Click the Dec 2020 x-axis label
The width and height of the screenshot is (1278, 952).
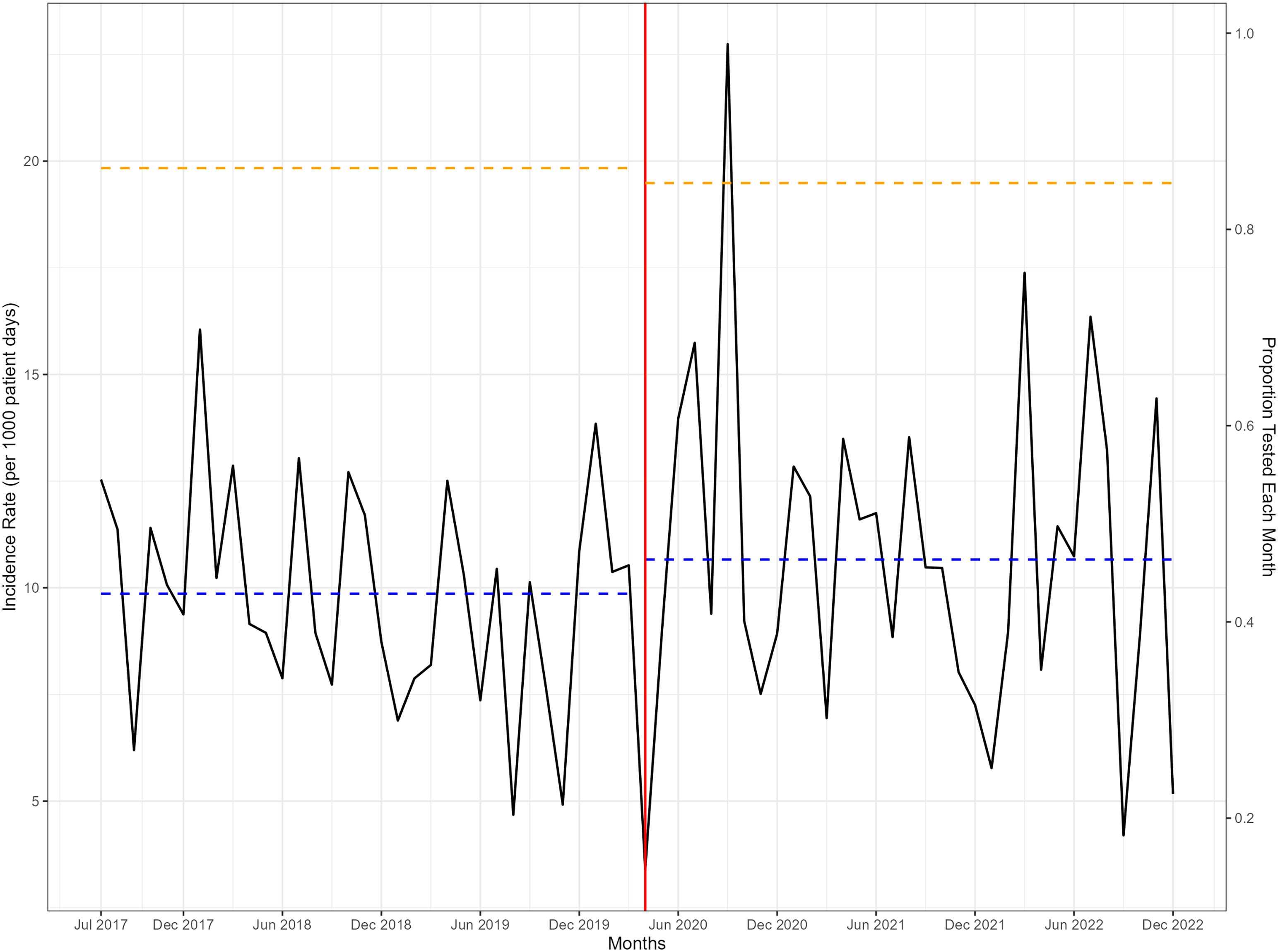777,925
